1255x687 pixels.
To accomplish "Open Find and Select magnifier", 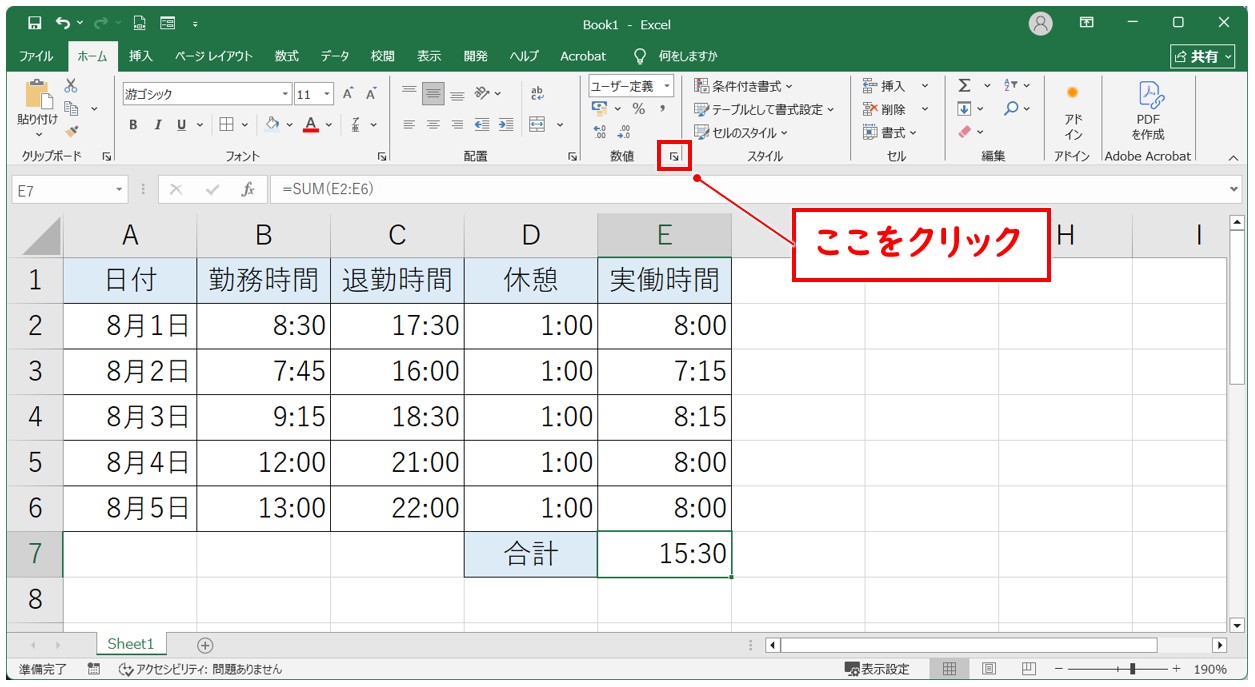I will 1011,109.
